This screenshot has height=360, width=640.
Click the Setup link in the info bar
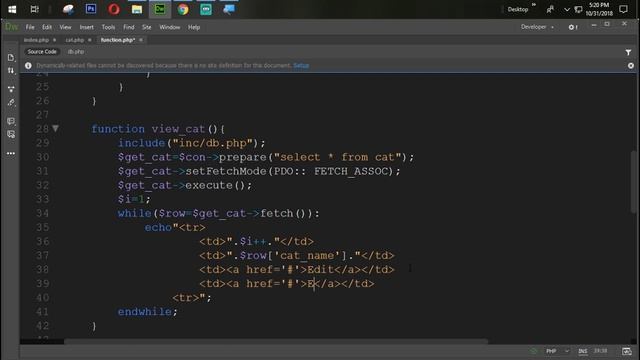(x=301, y=65)
